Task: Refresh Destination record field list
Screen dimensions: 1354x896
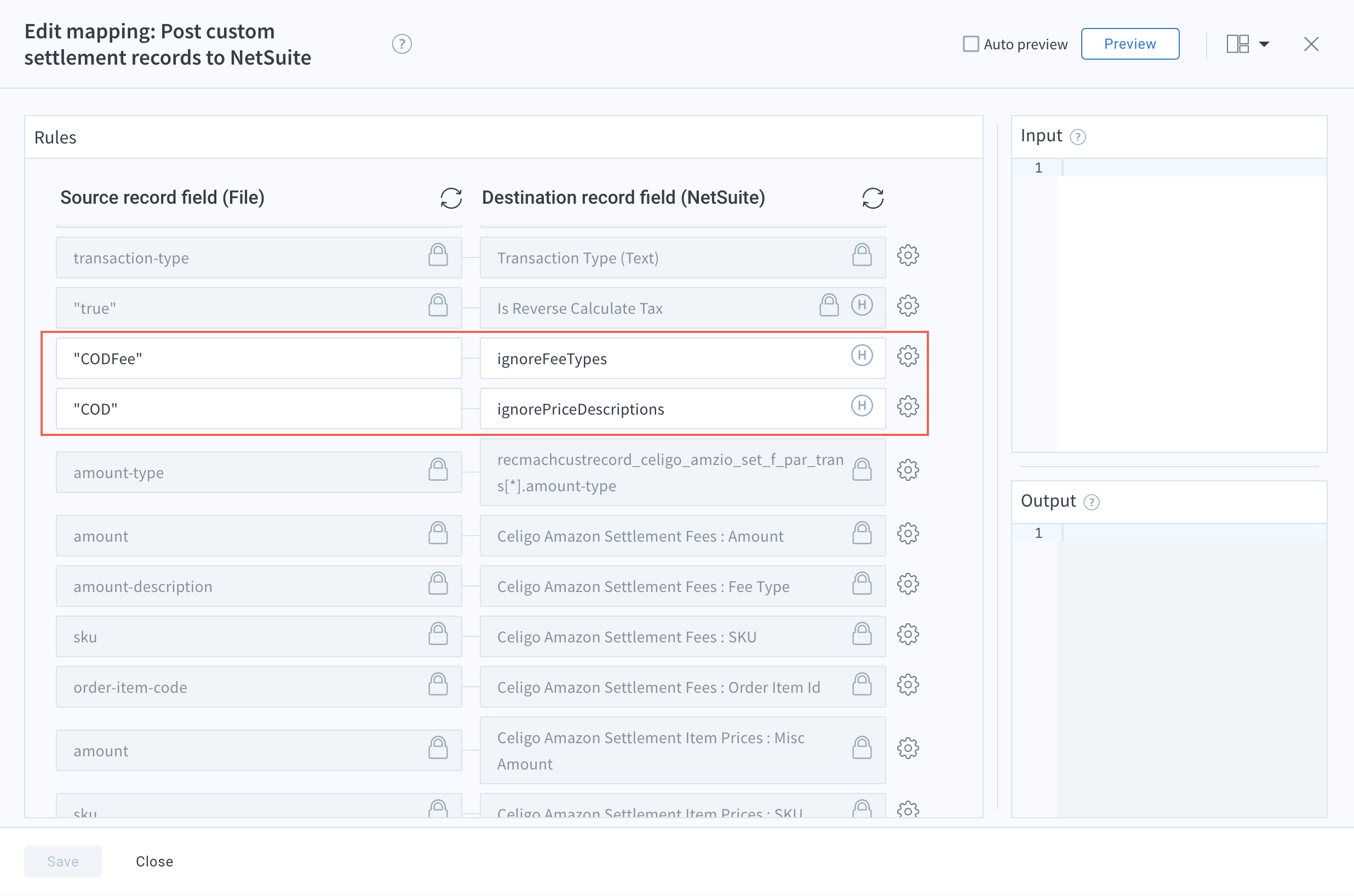Action: [873, 198]
